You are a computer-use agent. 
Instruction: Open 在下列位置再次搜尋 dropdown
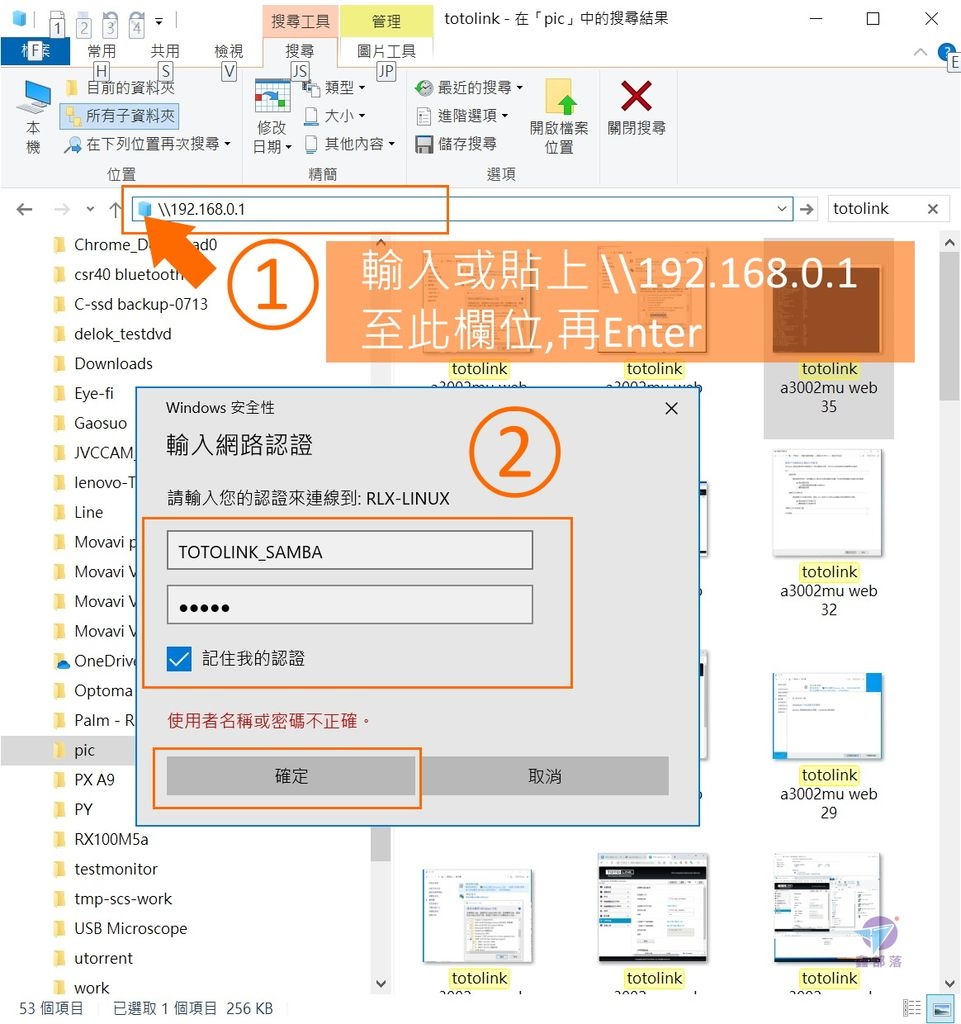[148, 144]
